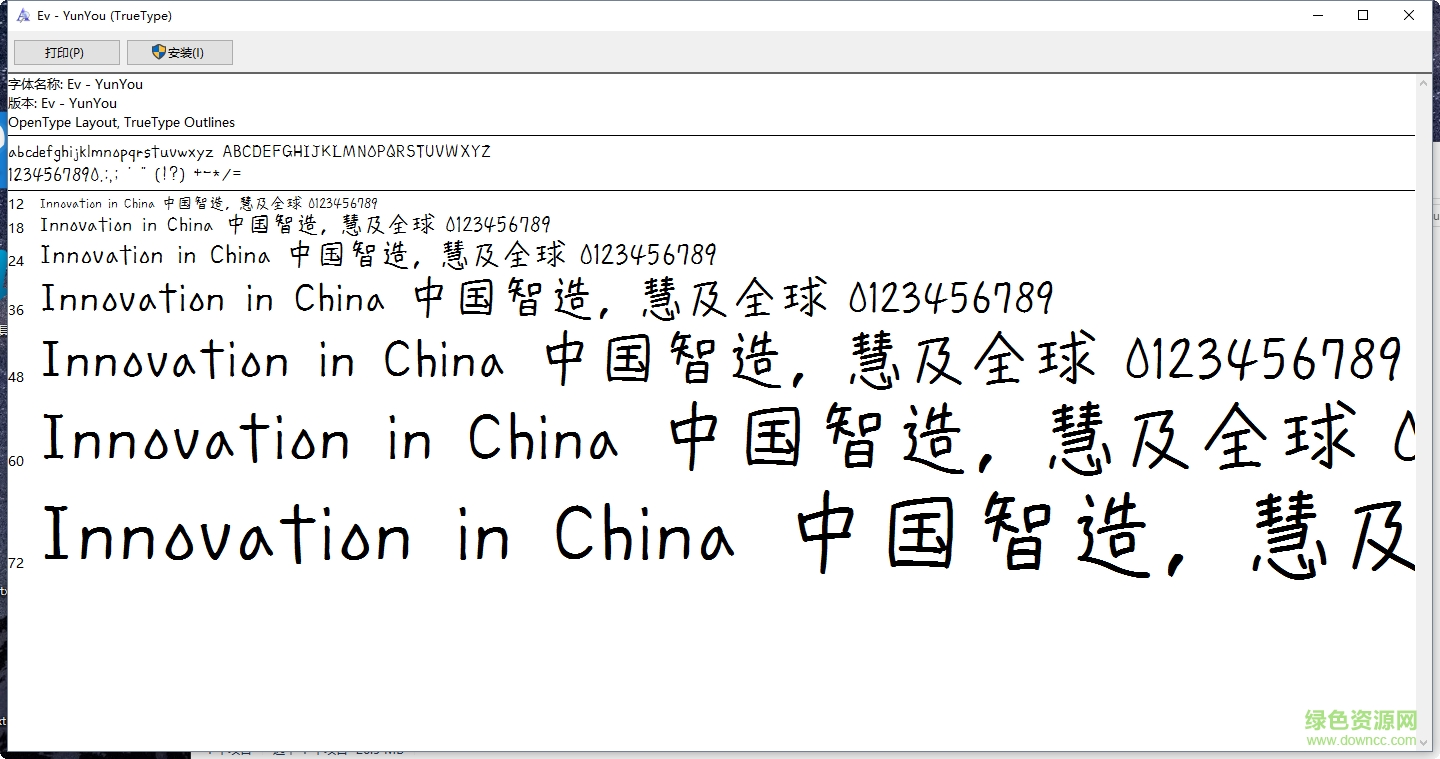
Task: Select the '字体名称: Ev - YunYou' line
Action: [x=76, y=84]
